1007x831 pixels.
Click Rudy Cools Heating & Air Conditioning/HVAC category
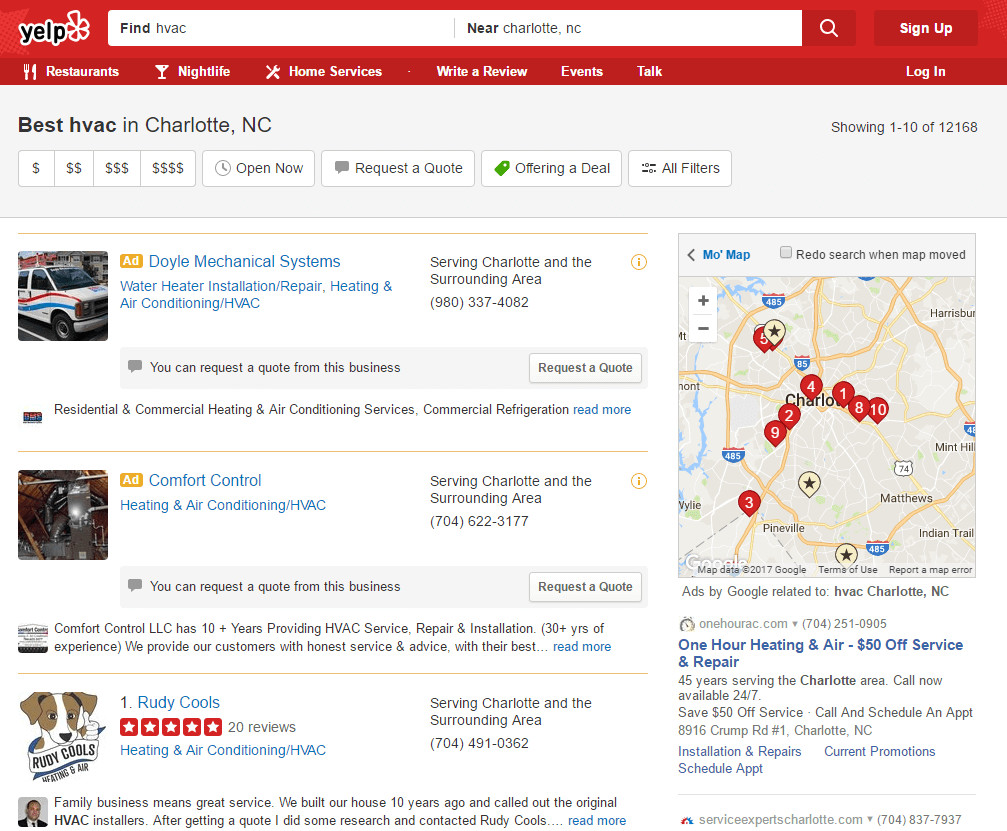coord(223,750)
